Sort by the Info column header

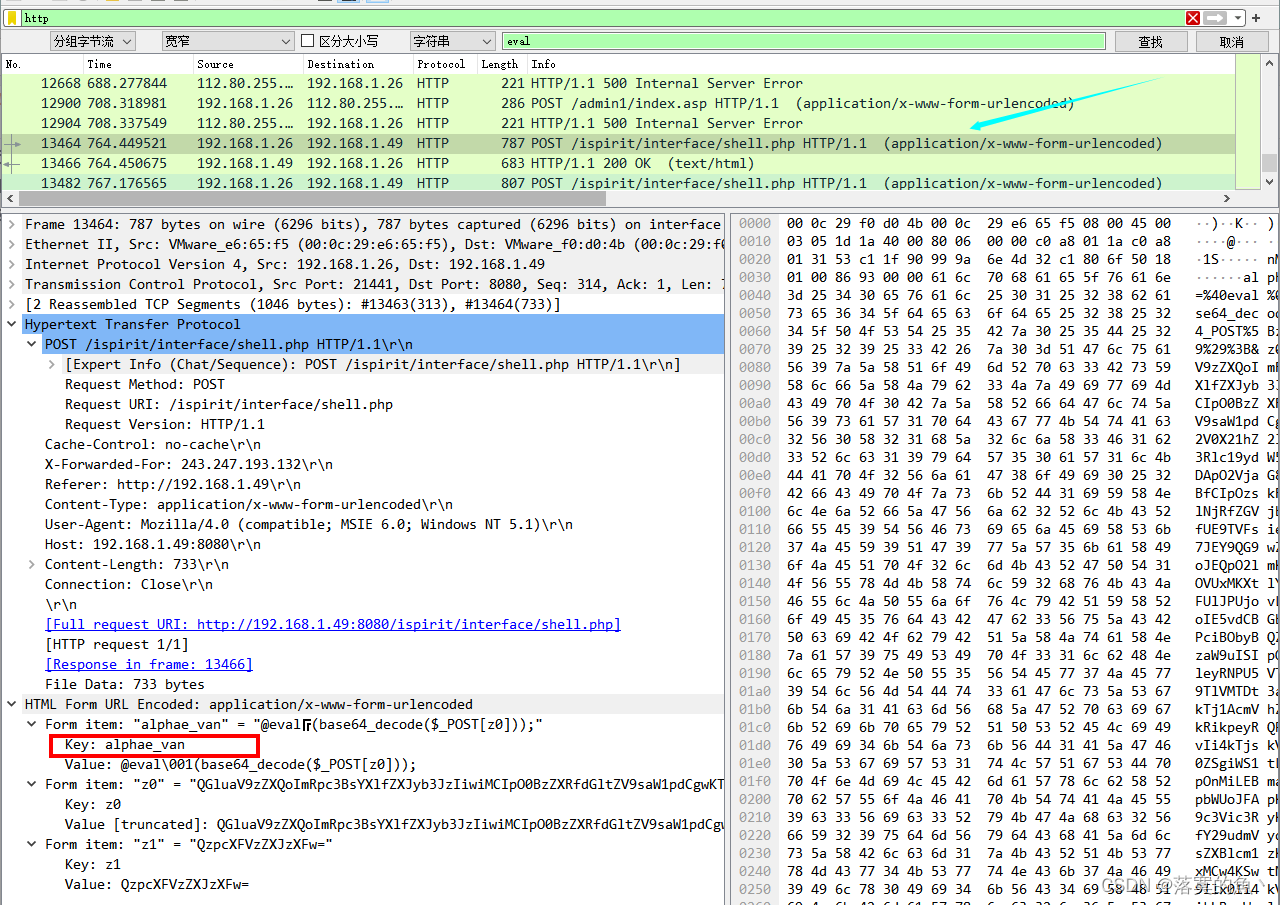(x=880, y=64)
